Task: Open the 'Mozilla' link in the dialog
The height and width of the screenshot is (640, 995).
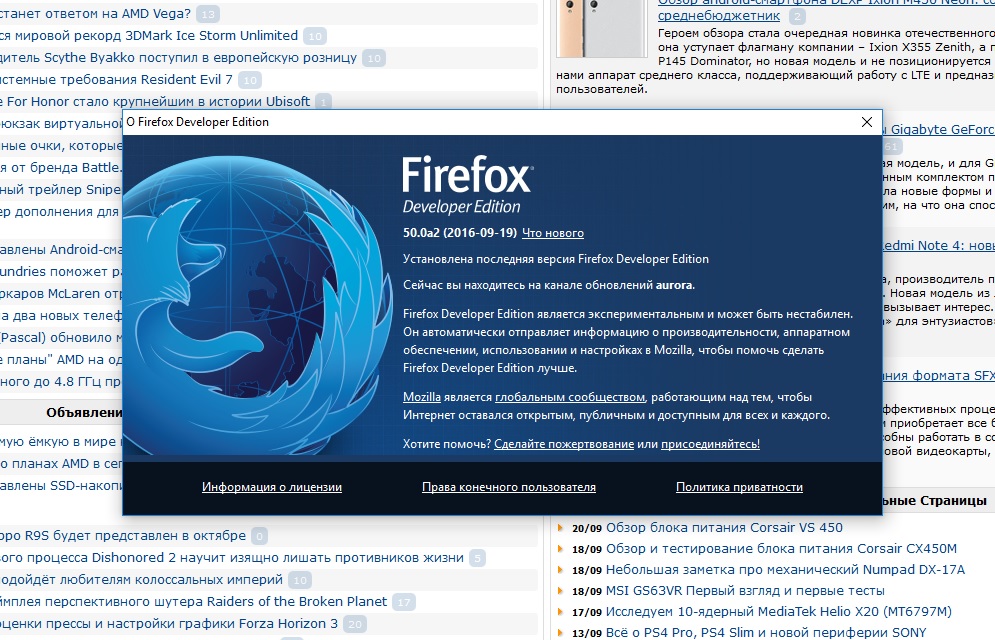Action: pos(421,397)
